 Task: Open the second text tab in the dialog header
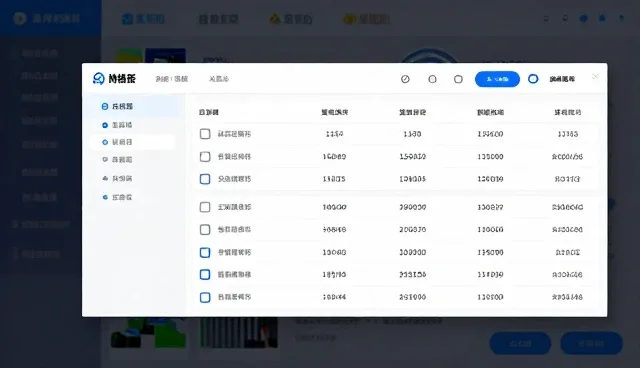(219, 79)
